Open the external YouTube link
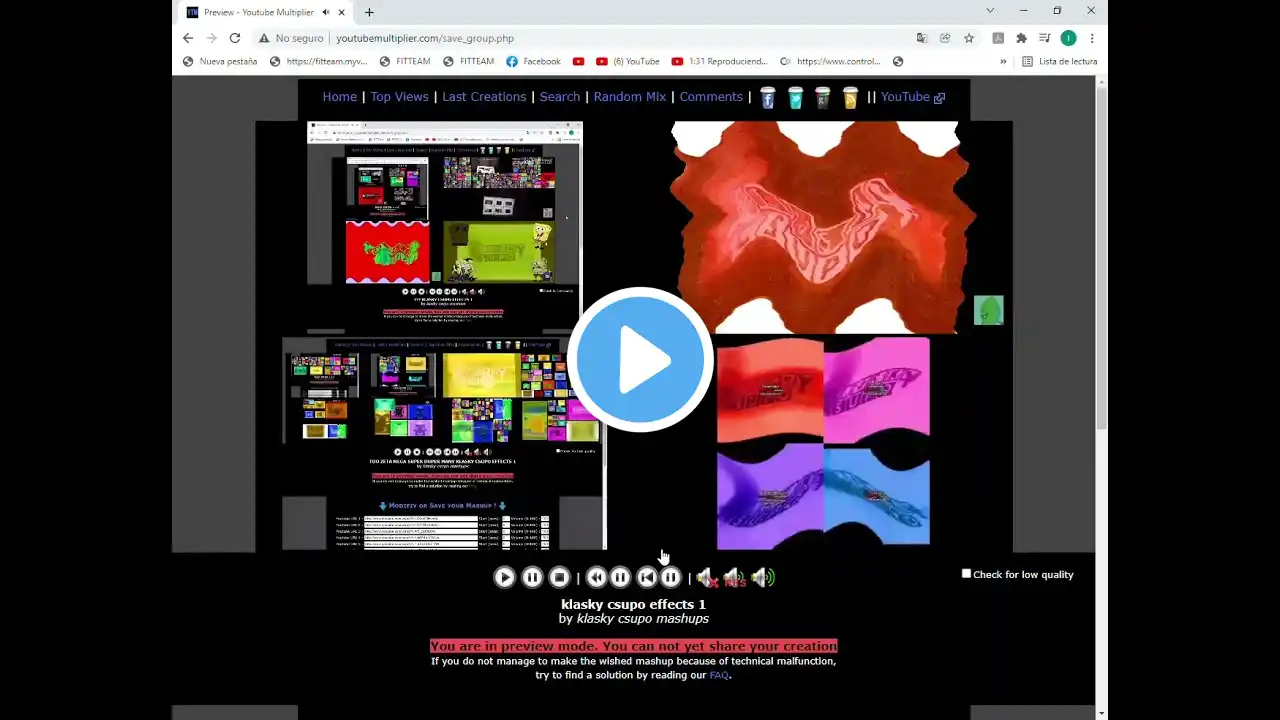Image resolution: width=1280 pixels, height=720 pixels. [913, 97]
